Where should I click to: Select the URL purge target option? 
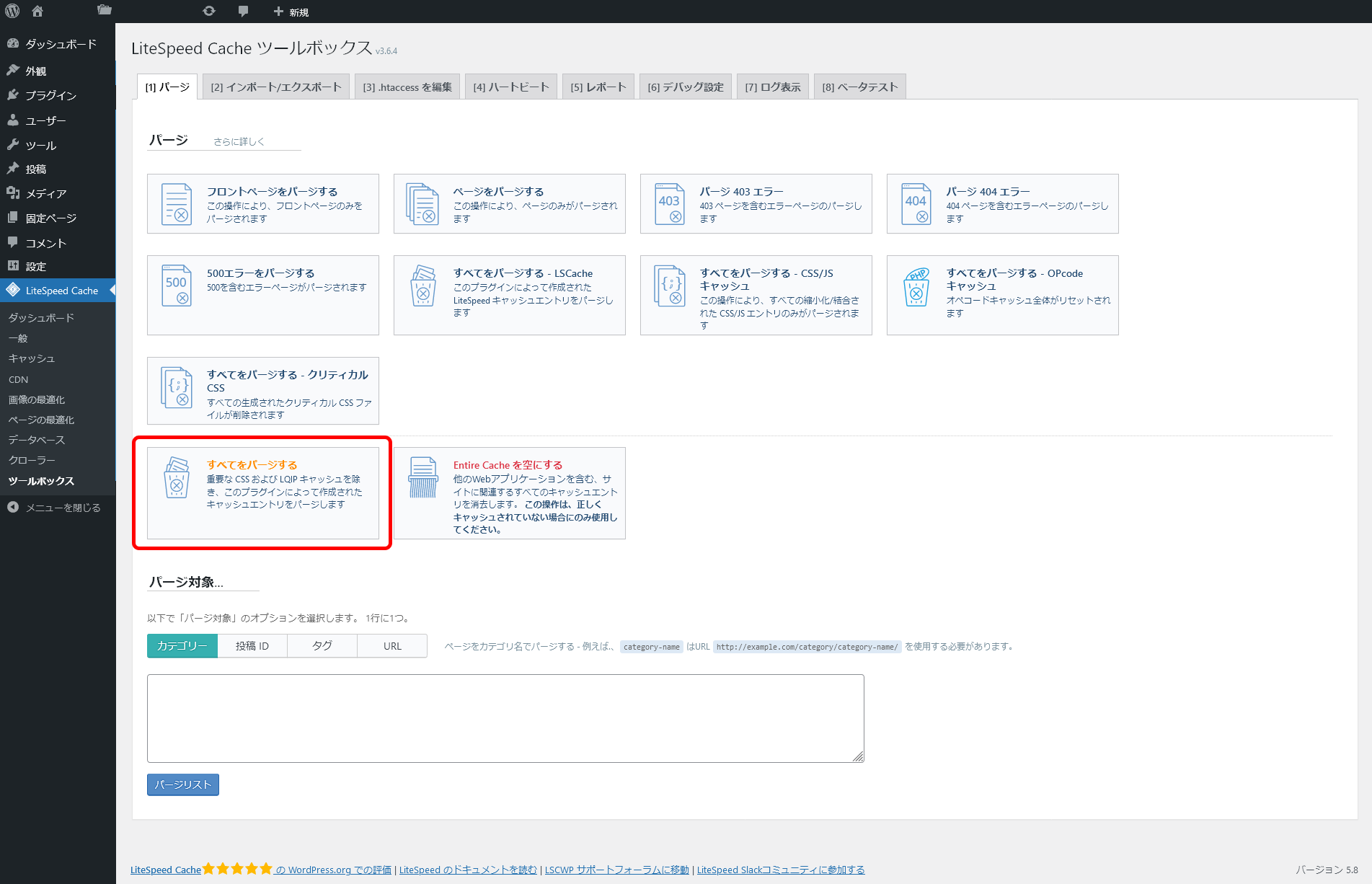click(x=392, y=646)
